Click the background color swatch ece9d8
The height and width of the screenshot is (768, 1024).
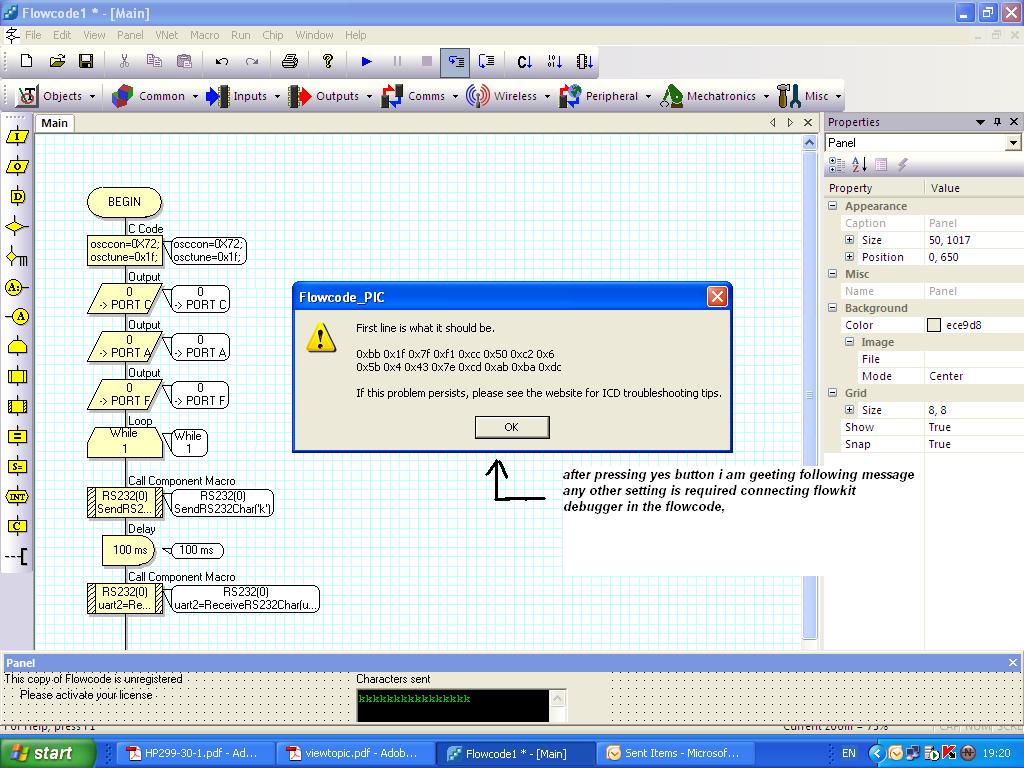(x=934, y=325)
